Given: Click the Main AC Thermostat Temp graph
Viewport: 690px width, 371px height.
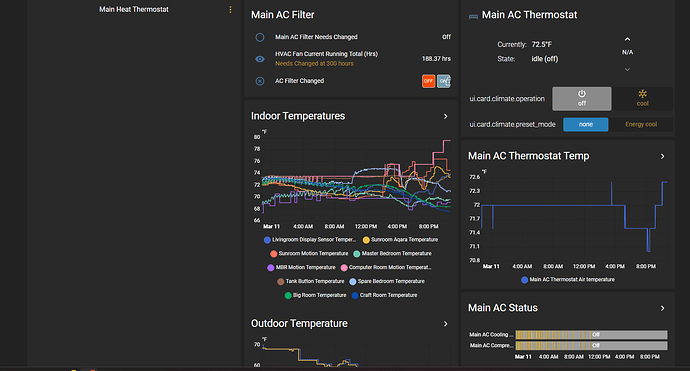Looking at the screenshot, I should pyautogui.click(x=575, y=218).
